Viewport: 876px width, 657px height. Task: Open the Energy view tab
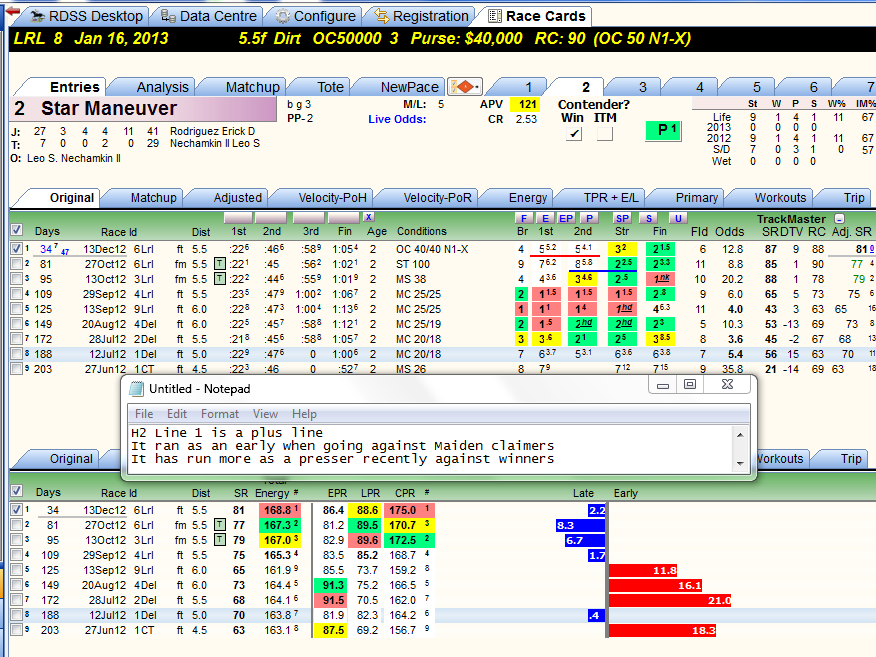pos(528,198)
